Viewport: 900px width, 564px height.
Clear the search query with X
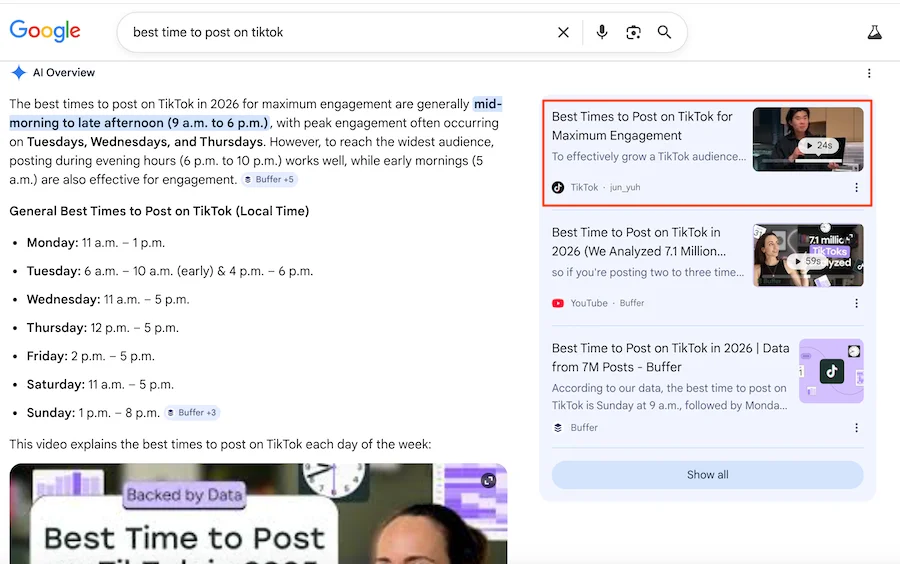[563, 33]
